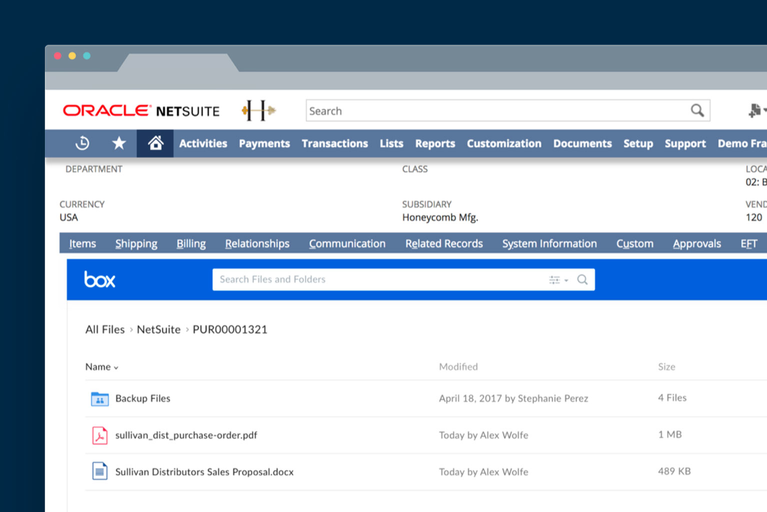Click the Search Files and Folders box
This screenshot has height=512, width=767.
380,280
